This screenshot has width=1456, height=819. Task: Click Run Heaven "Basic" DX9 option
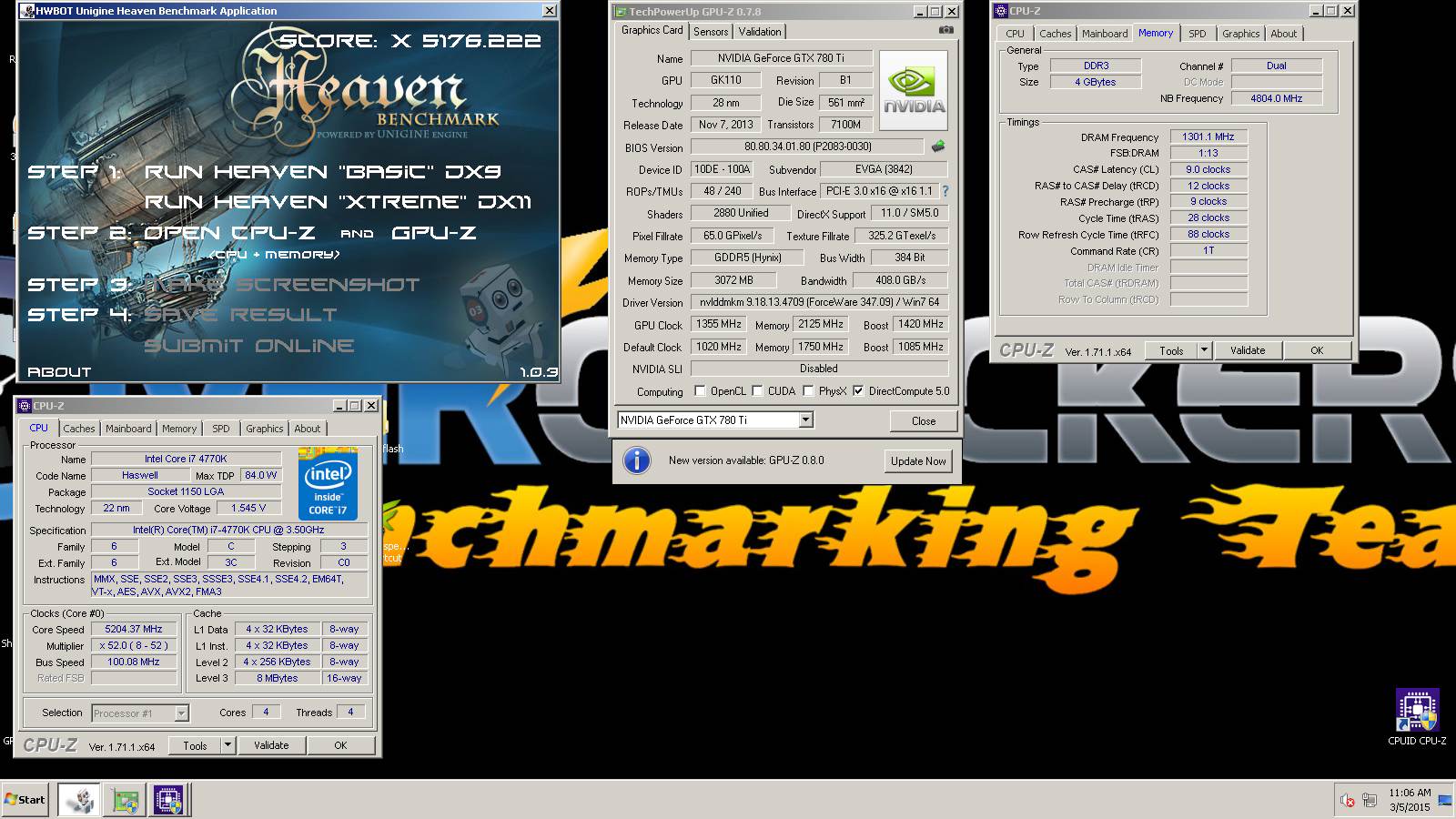pos(323,171)
